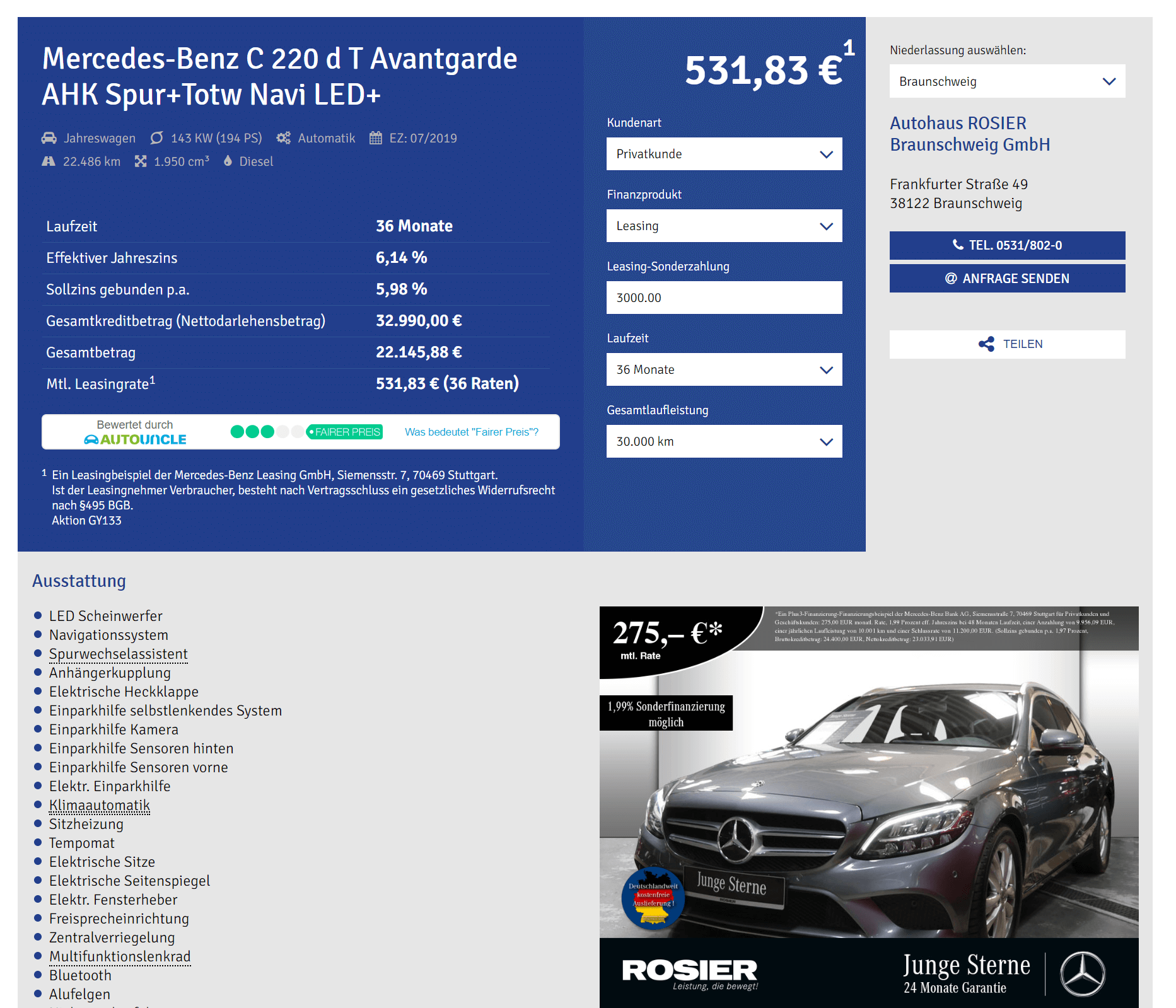The height and width of the screenshot is (1008, 1176).
Task: Open the Gesamtlaufleistung 30.000 km dropdown
Action: click(724, 441)
